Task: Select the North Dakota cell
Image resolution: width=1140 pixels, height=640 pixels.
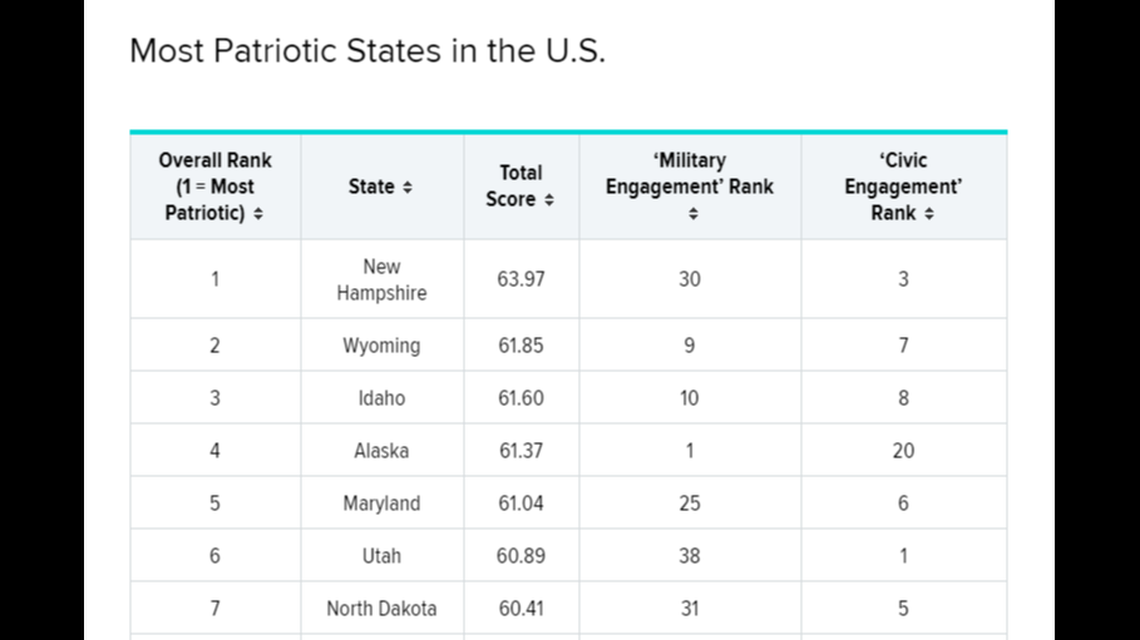Action: pyautogui.click(x=381, y=608)
